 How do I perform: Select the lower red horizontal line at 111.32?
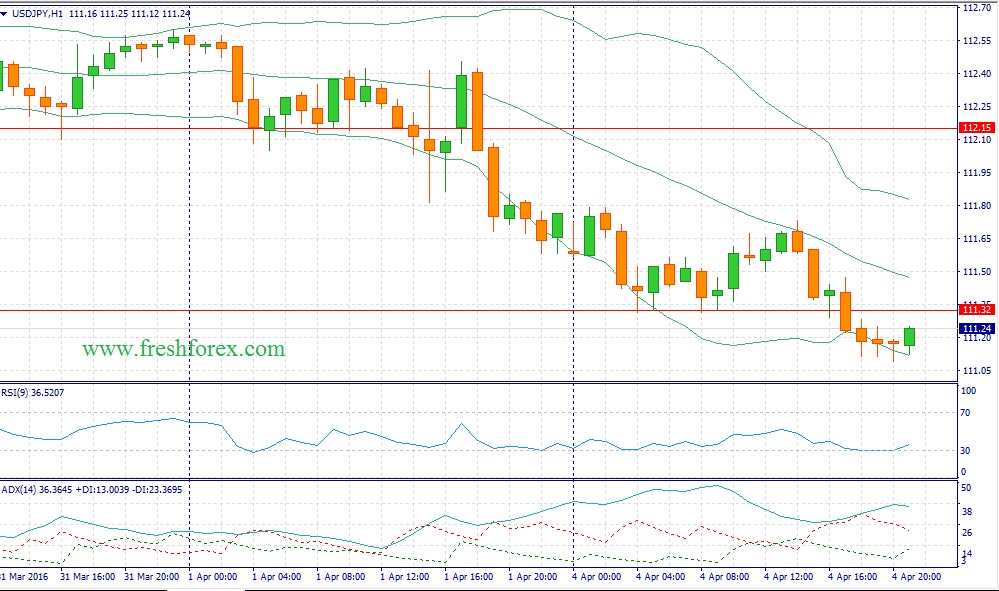click(x=500, y=310)
